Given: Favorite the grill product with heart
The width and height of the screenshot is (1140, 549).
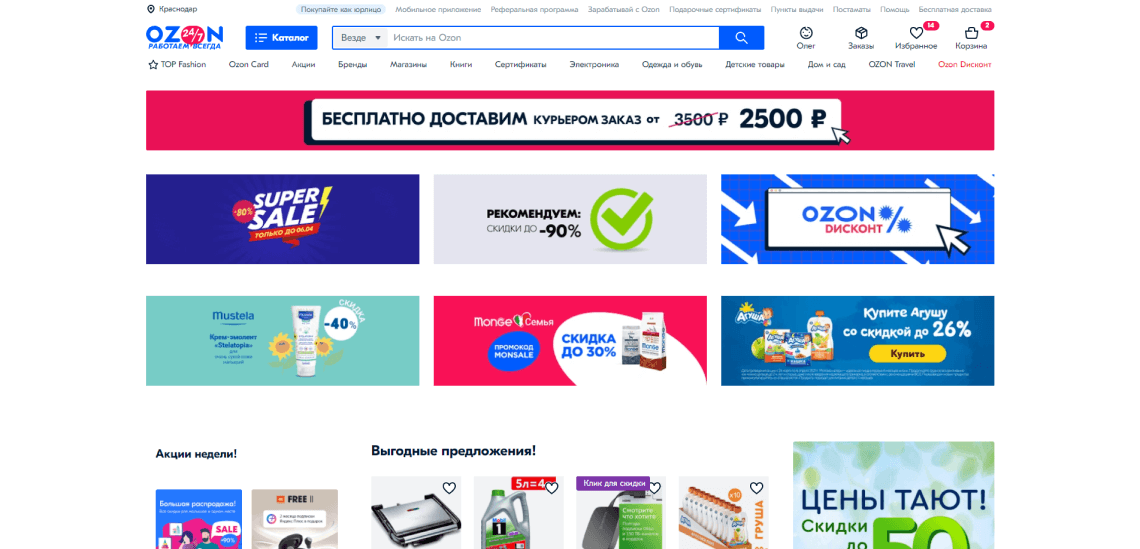Looking at the screenshot, I should coord(449,488).
